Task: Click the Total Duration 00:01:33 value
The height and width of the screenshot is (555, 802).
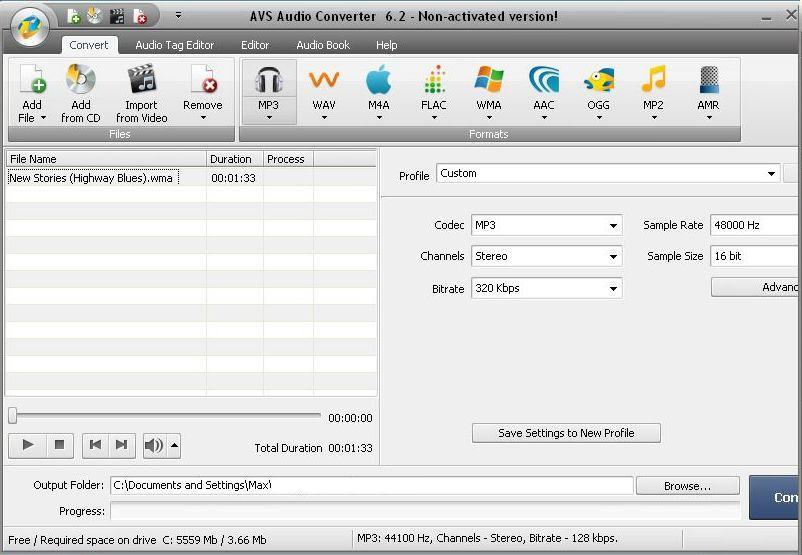Action: click(350, 448)
